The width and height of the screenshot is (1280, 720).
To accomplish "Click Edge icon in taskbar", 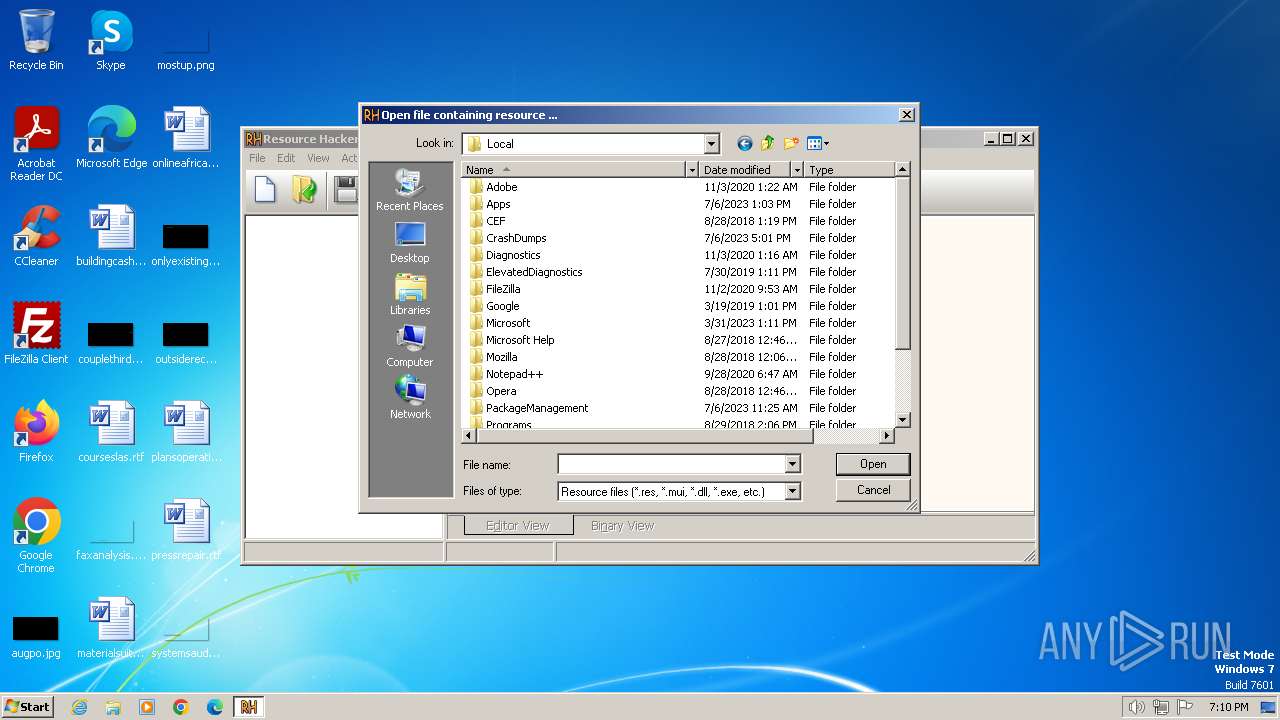I will [215, 707].
